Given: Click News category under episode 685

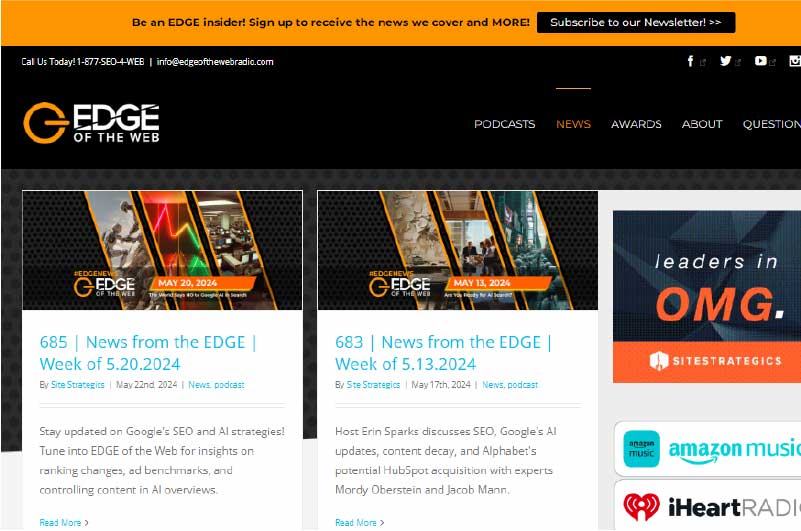Looking at the screenshot, I should 199,385.
